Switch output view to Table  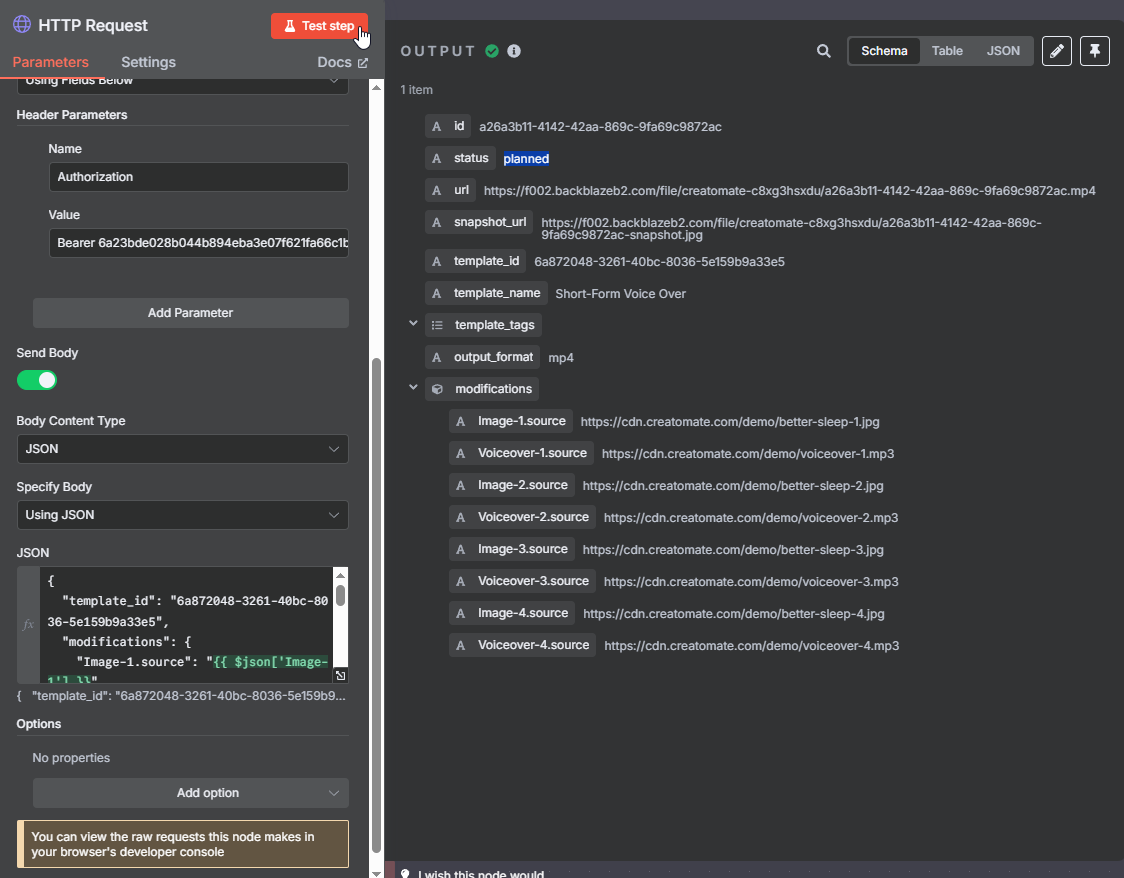(947, 51)
